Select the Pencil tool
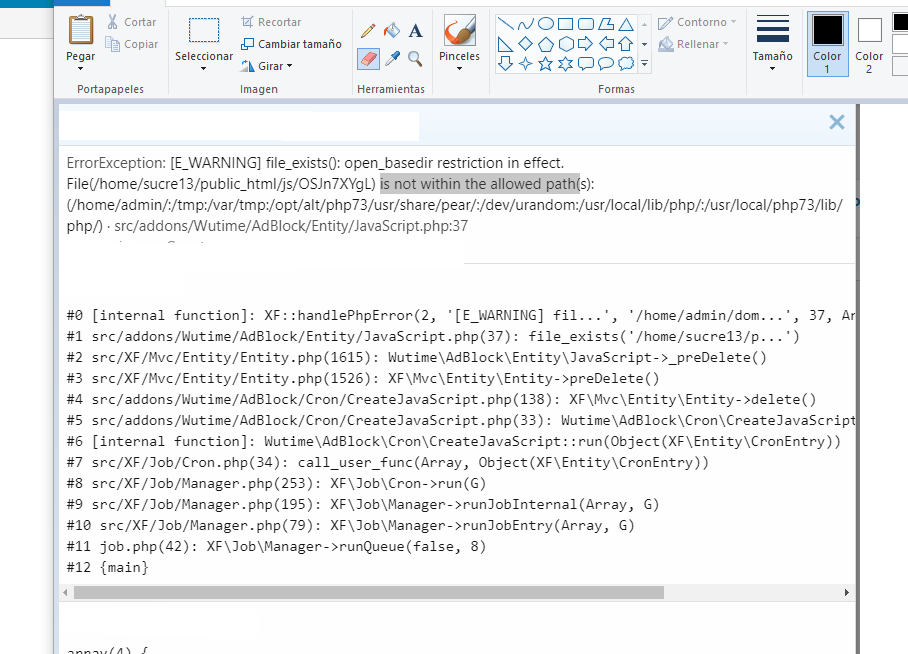 click(368, 31)
